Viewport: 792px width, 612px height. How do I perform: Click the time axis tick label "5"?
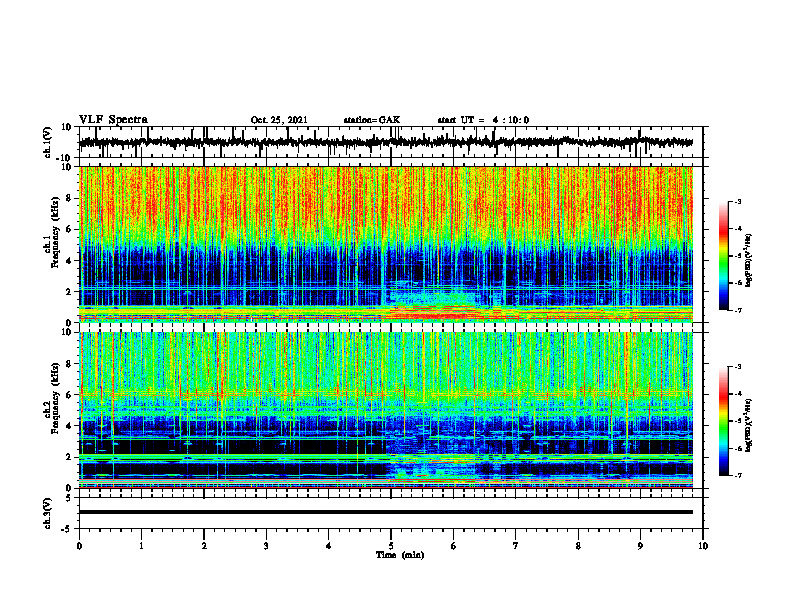pyautogui.click(x=391, y=546)
